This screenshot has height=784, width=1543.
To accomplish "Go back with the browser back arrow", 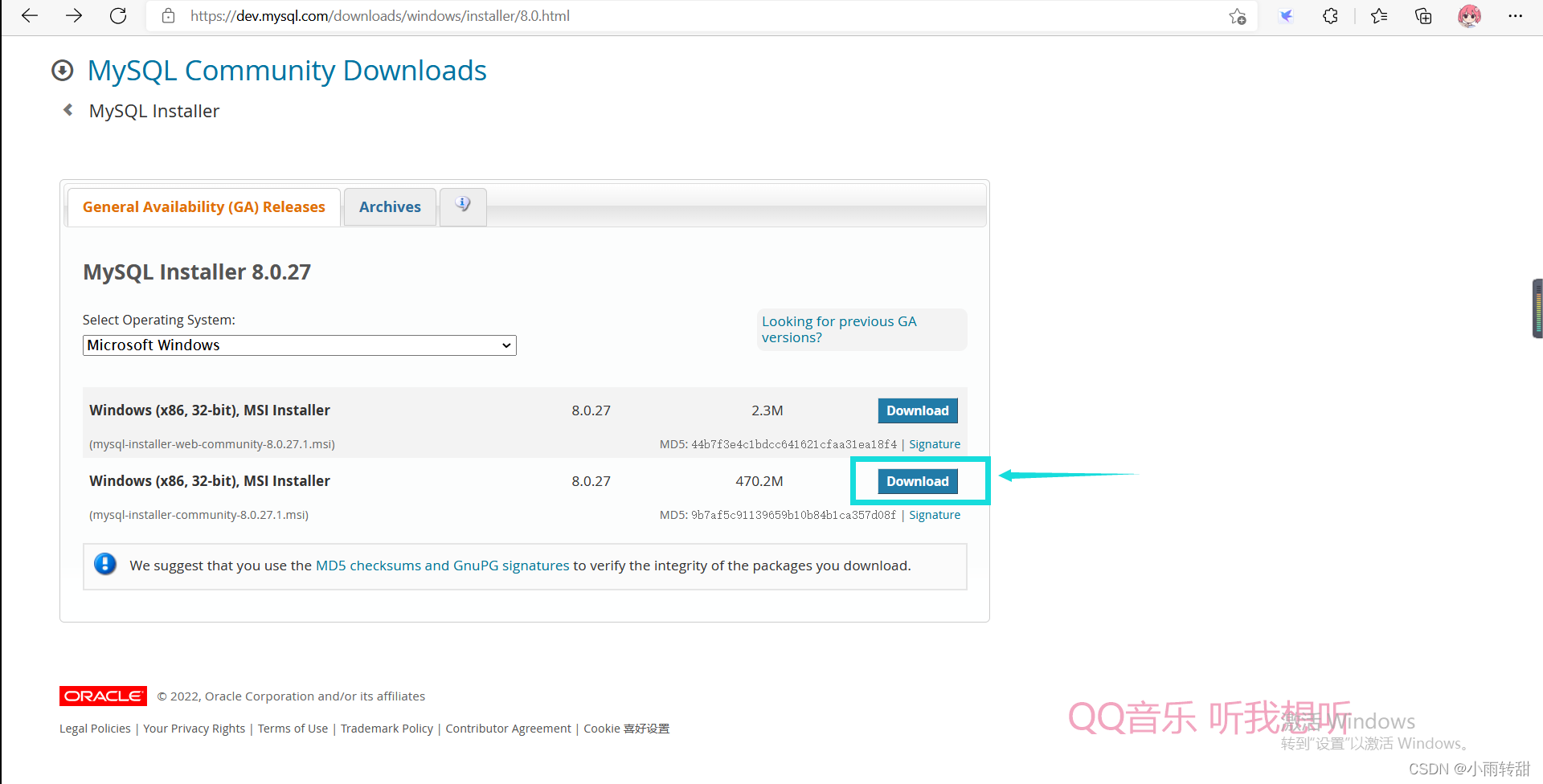I will click(x=30, y=16).
